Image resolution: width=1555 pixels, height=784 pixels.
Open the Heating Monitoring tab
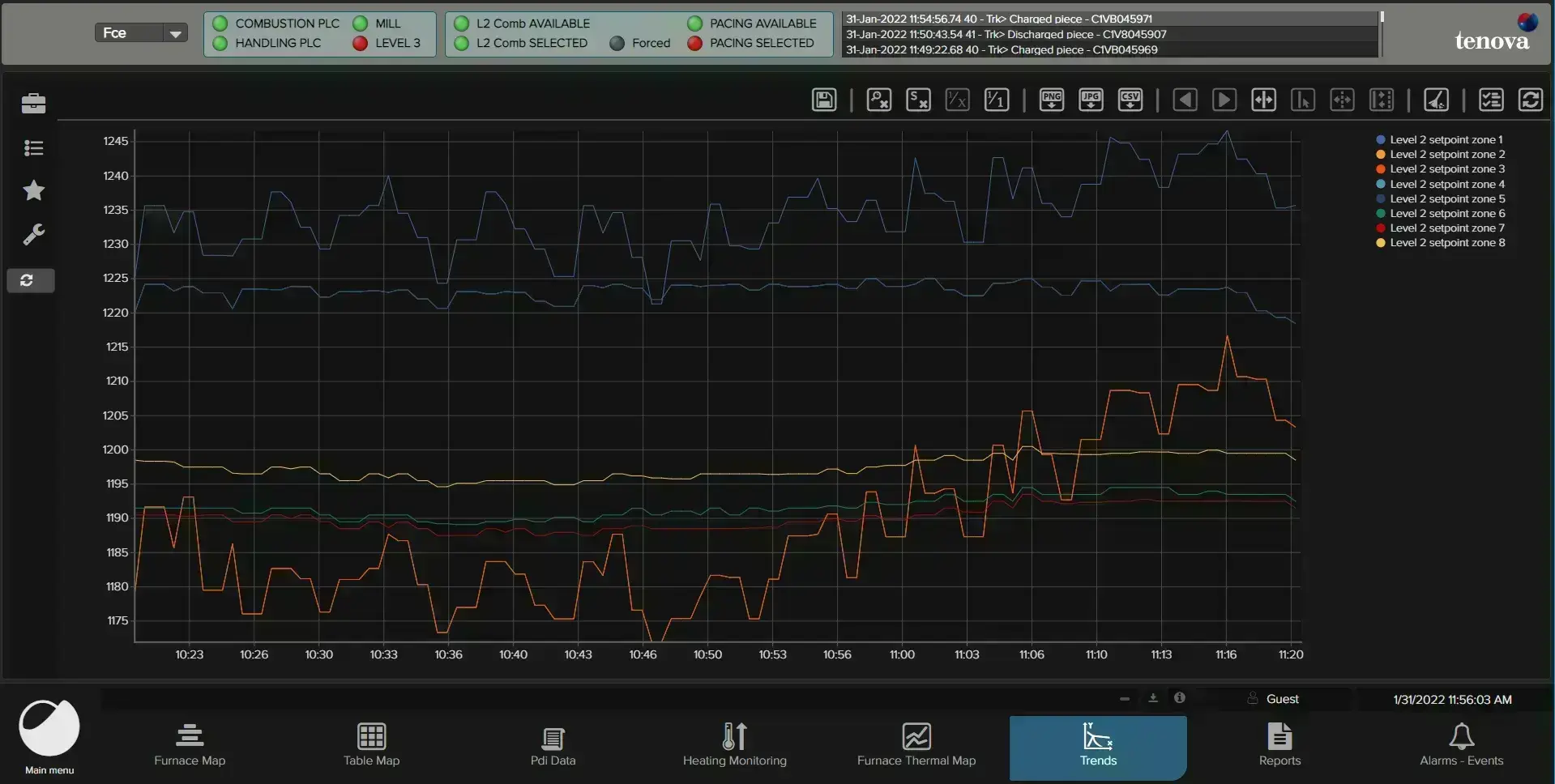pyautogui.click(x=735, y=745)
